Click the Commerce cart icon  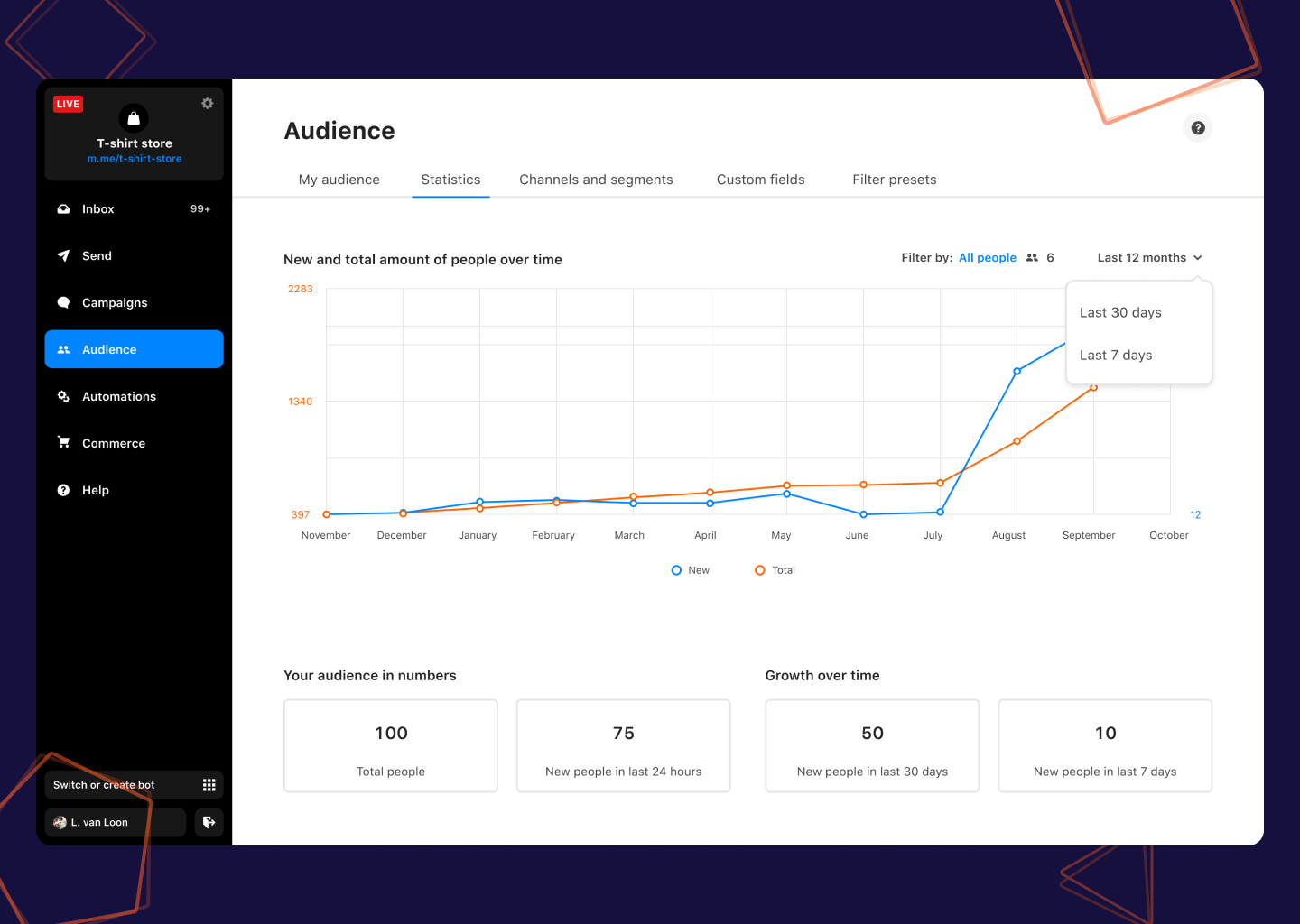[x=63, y=443]
